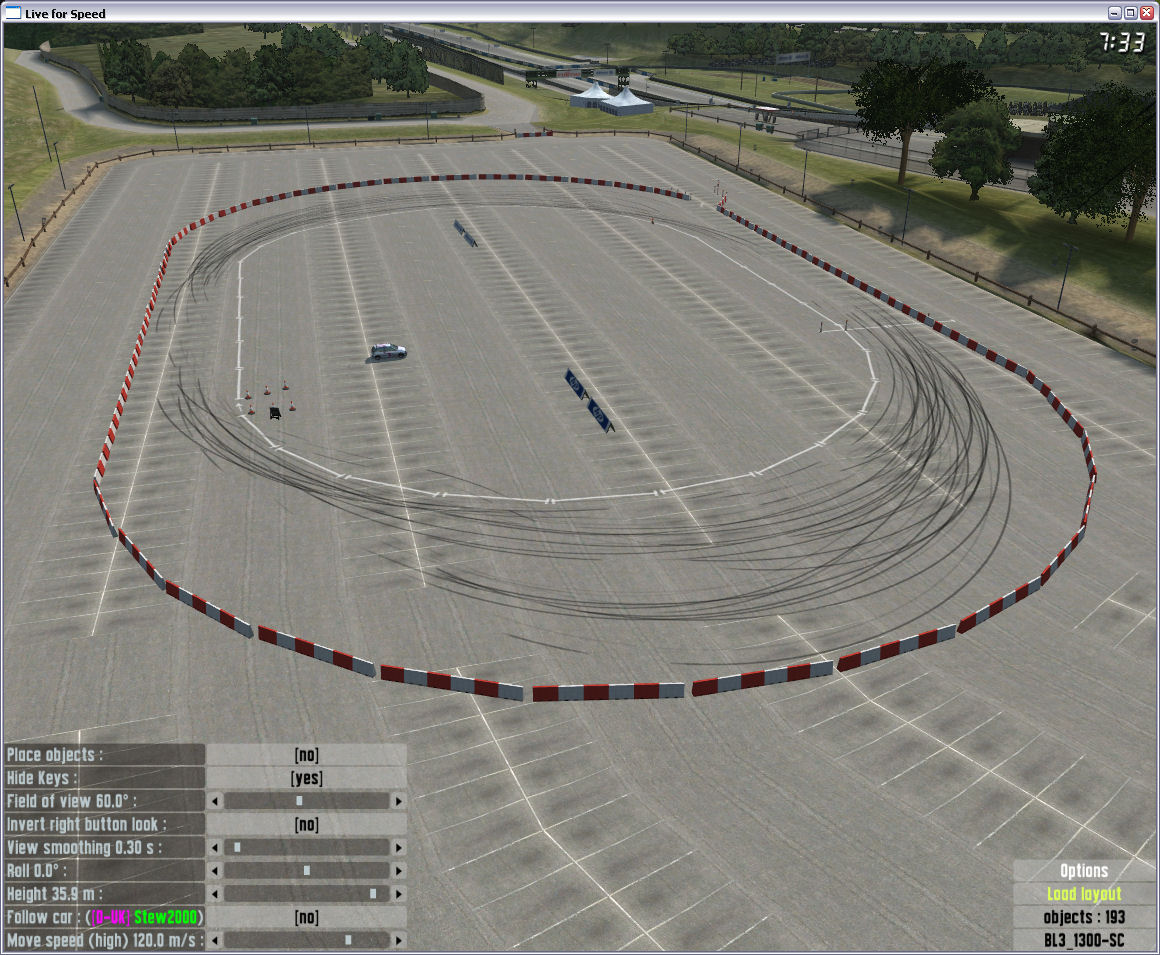Decrease Move speed with left arrow

click(215, 940)
